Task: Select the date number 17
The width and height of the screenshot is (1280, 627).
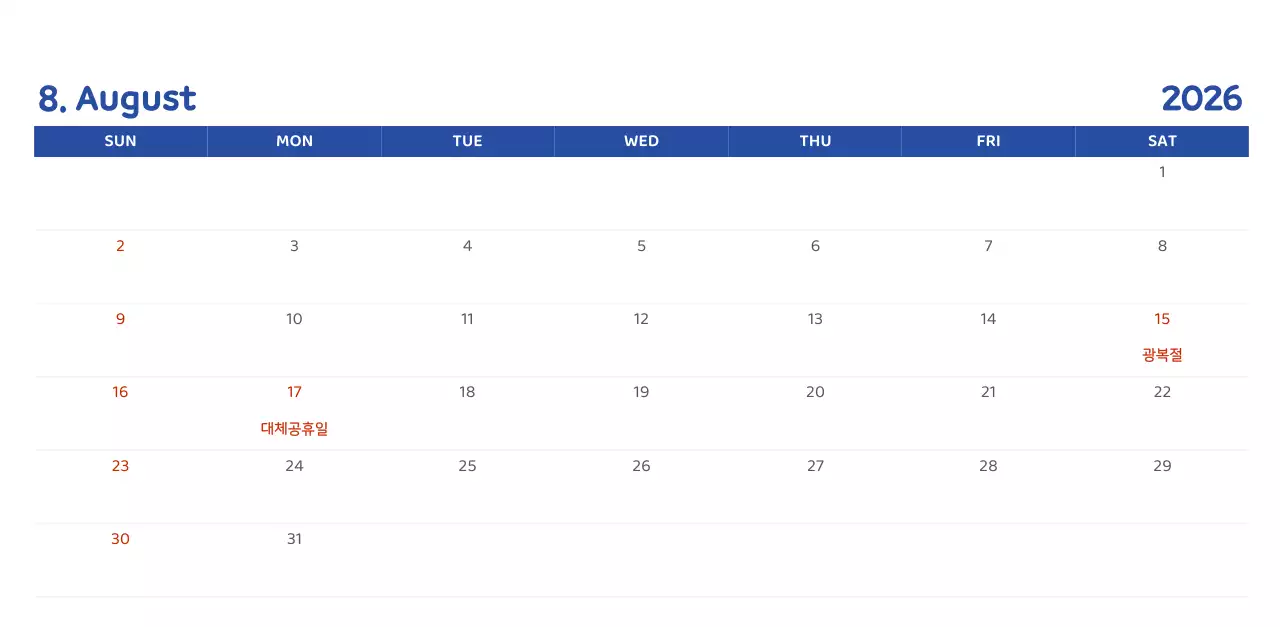Action: click(x=294, y=392)
